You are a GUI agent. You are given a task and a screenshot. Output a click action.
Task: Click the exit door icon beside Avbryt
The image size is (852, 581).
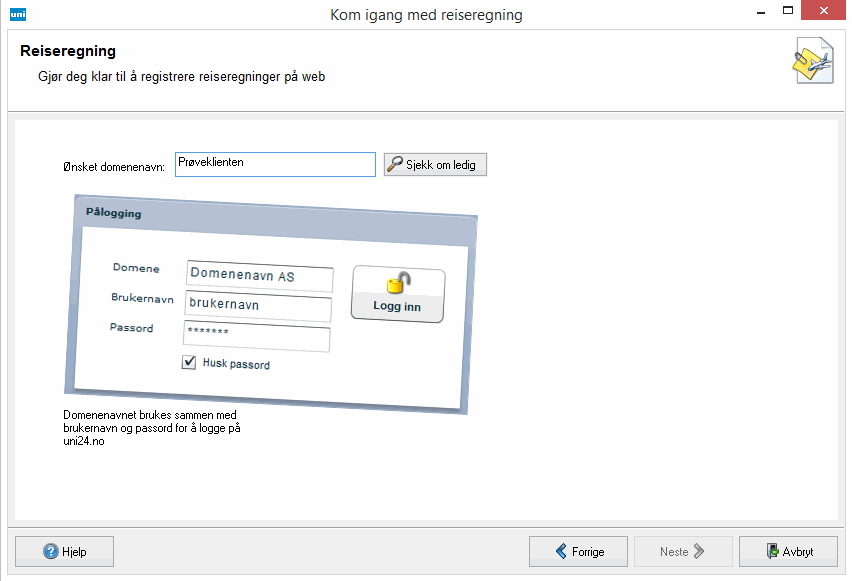pyautogui.click(x=772, y=551)
